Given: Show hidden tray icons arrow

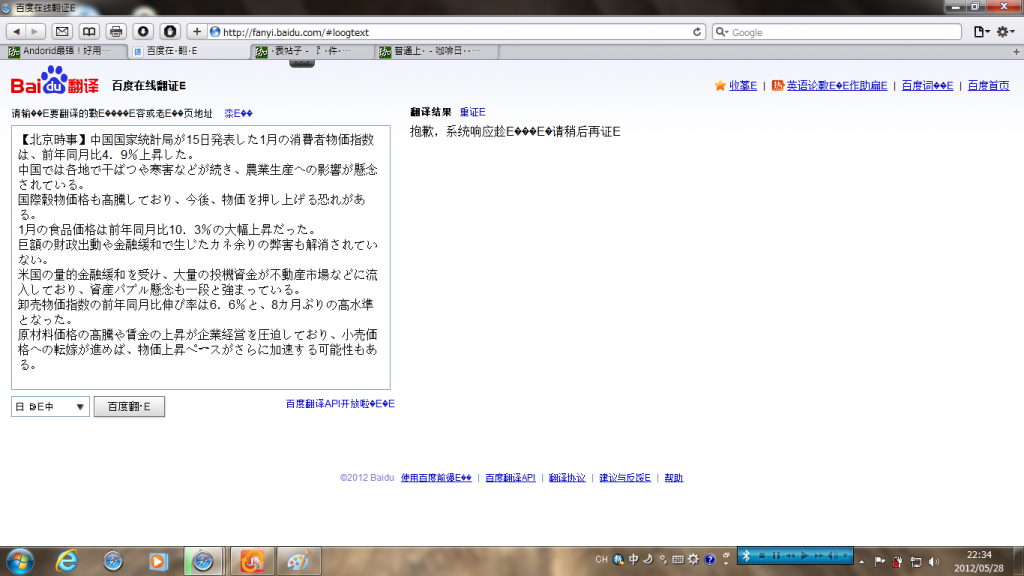Looking at the screenshot, I should 862,561.
